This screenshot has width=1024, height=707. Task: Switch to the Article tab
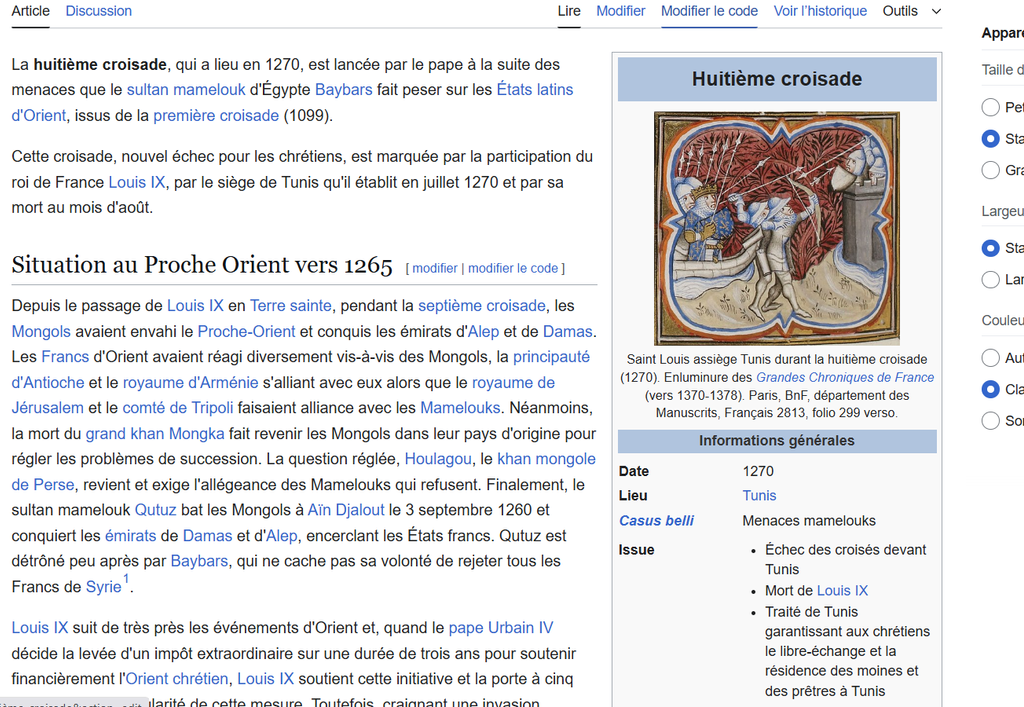[31, 11]
